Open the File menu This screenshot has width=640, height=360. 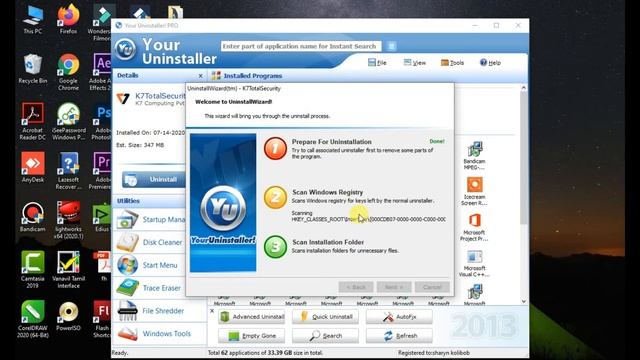(x=377, y=62)
